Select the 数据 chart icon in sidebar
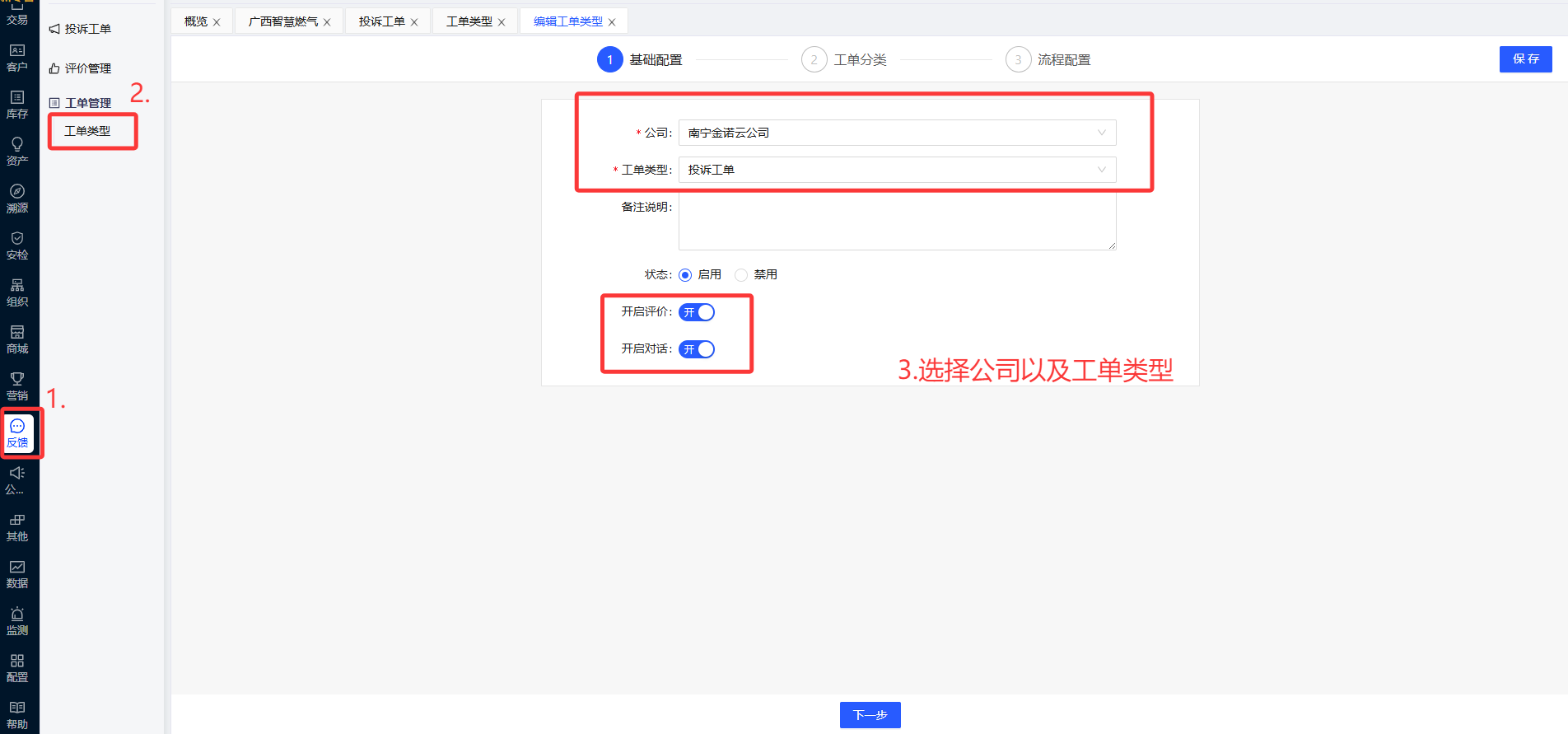Viewport: 1568px width, 734px height. [17, 573]
